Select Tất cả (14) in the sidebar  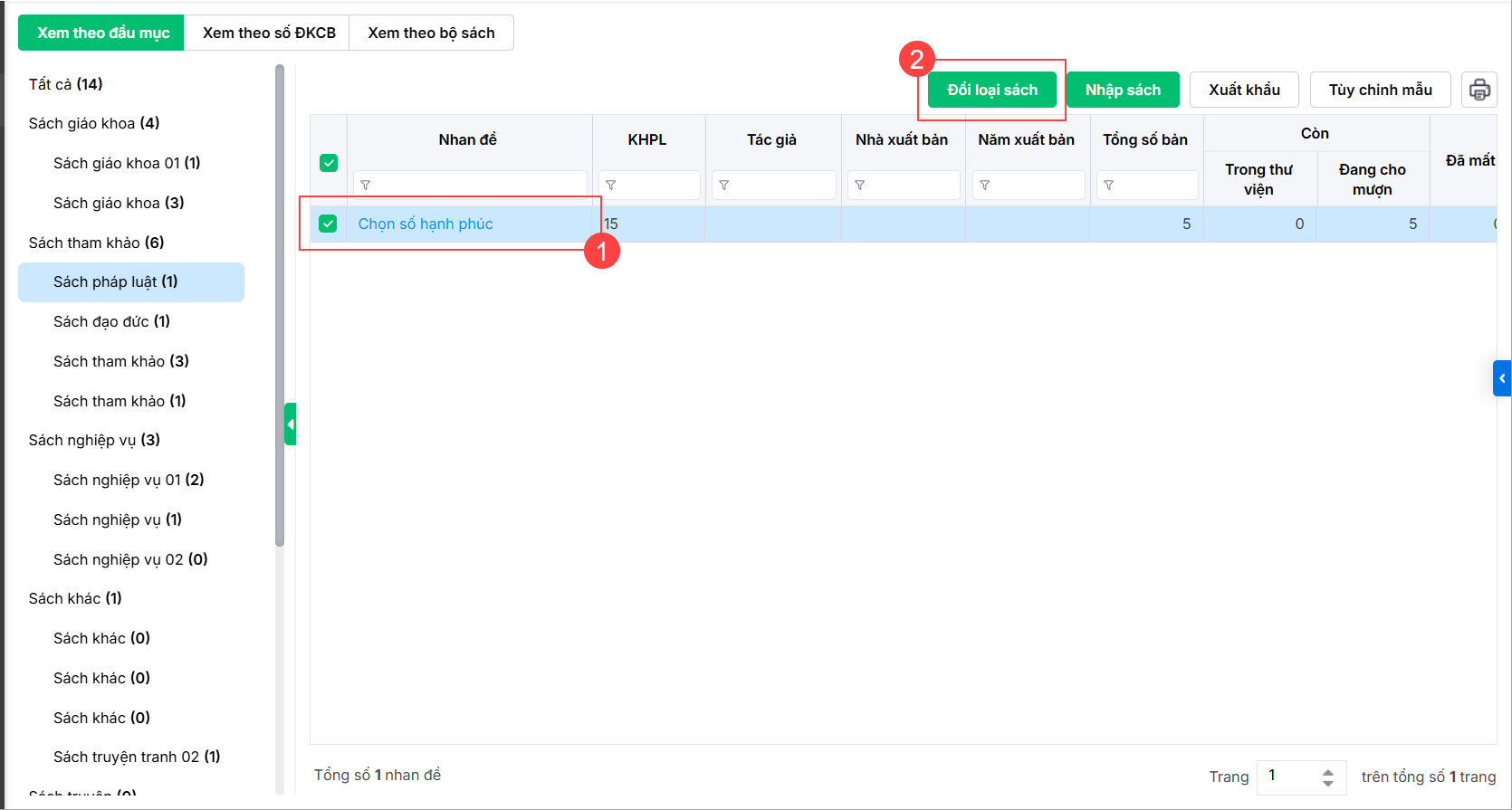(x=65, y=84)
